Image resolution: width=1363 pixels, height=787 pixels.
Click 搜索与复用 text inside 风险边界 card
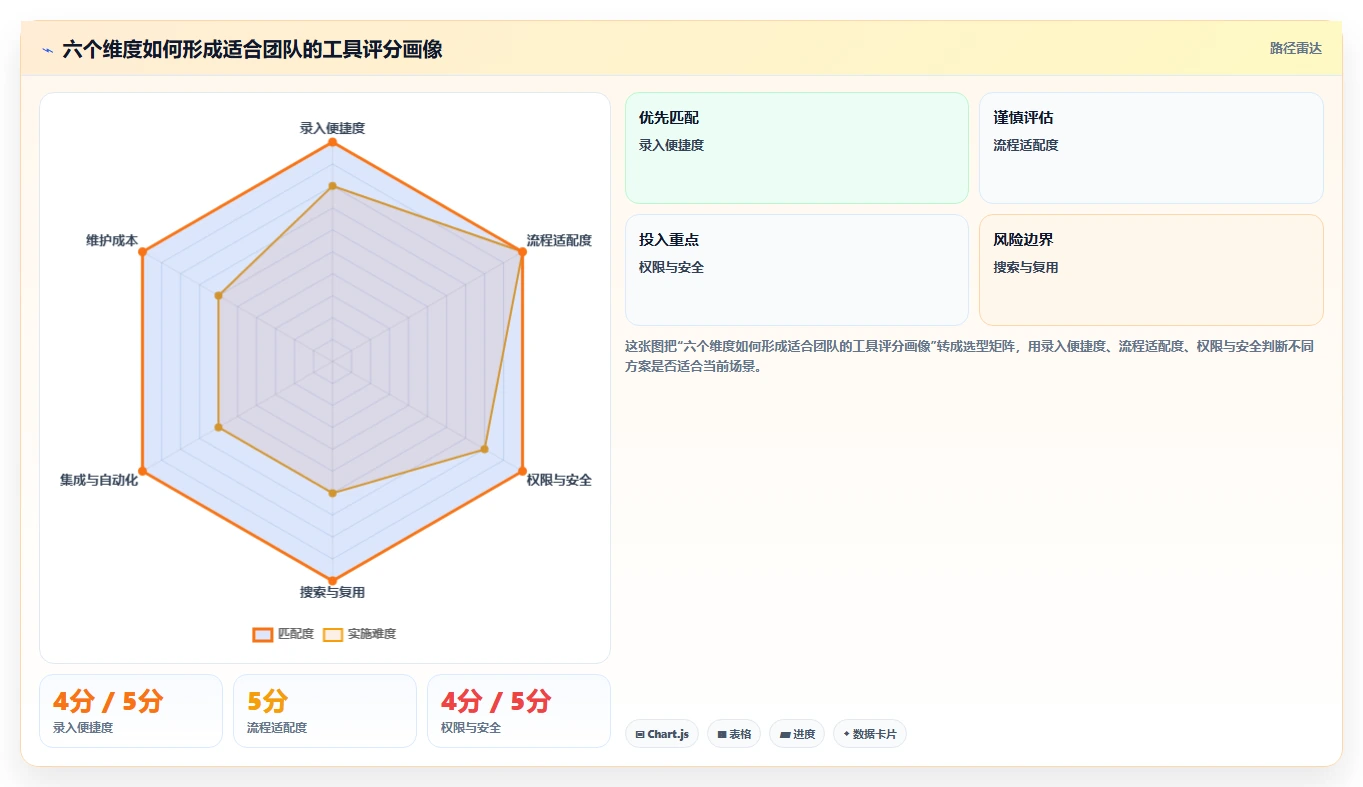[x=1026, y=267]
